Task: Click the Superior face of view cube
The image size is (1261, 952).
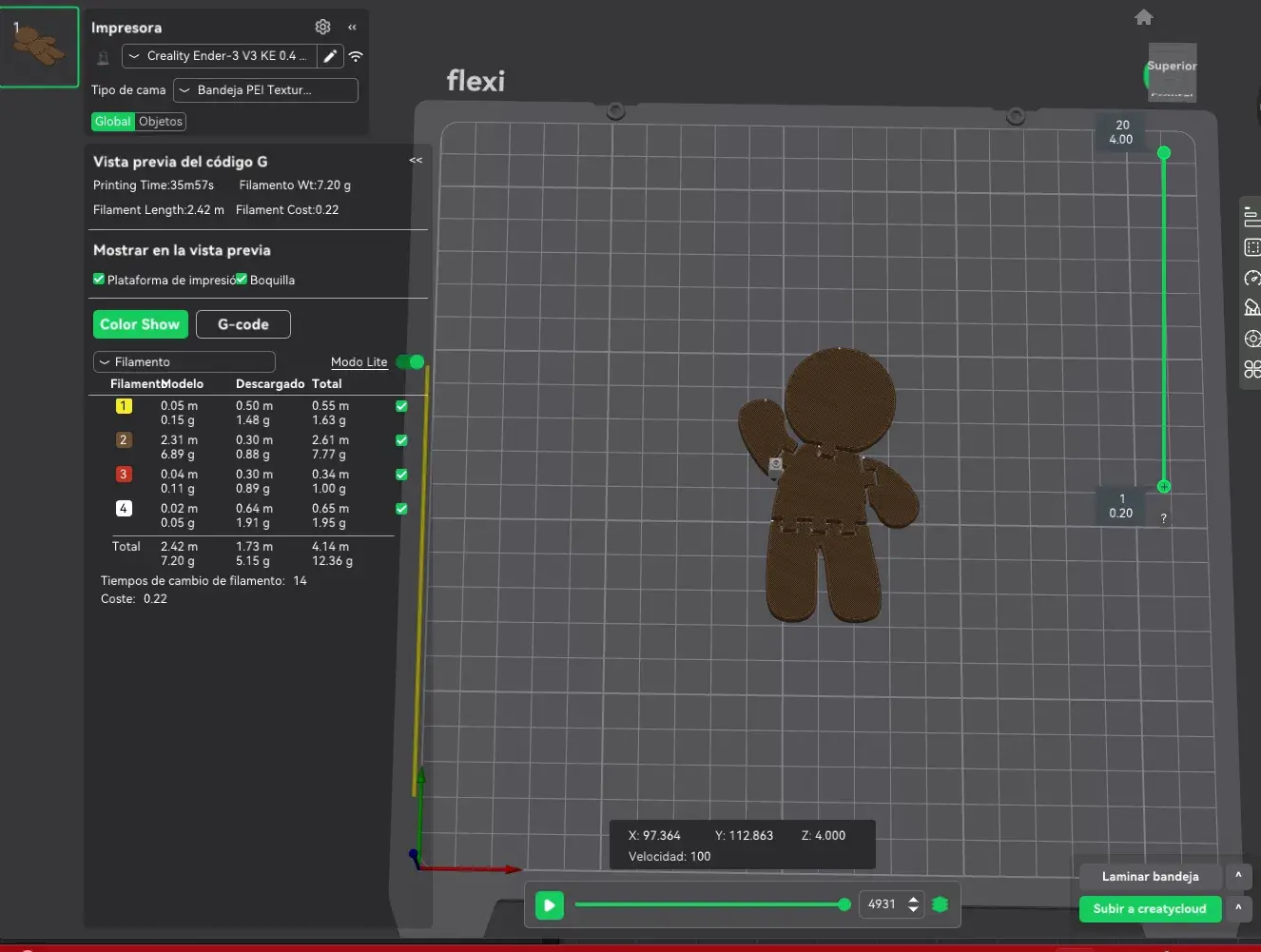Action: [1172, 68]
